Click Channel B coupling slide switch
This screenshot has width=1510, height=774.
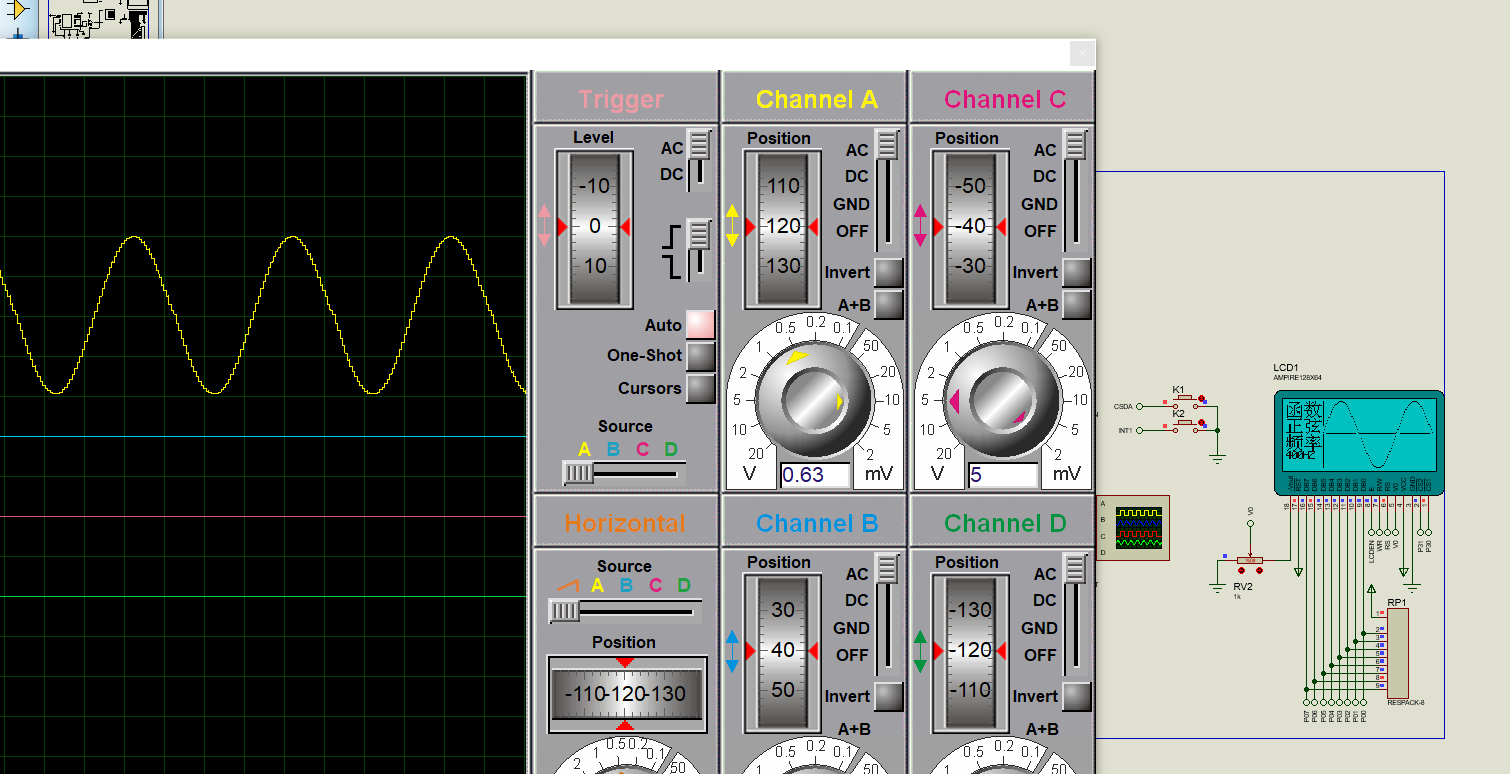(x=887, y=615)
